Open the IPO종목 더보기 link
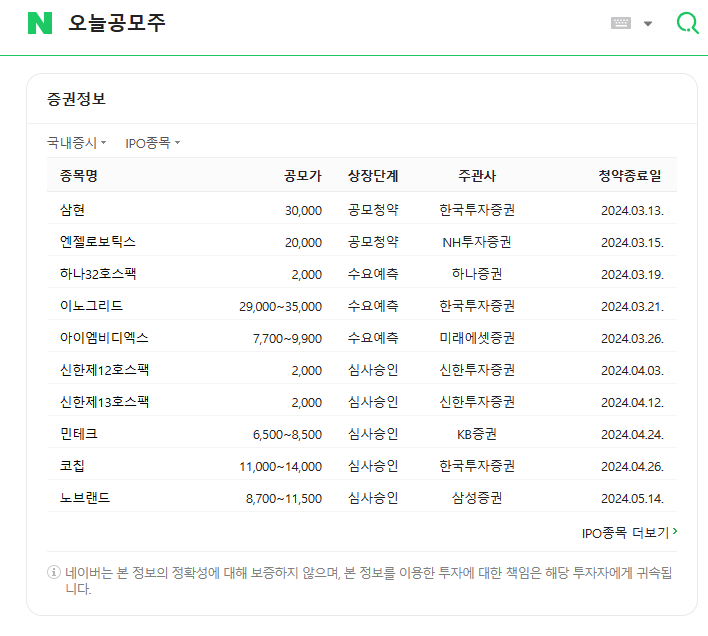 [629, 533]
